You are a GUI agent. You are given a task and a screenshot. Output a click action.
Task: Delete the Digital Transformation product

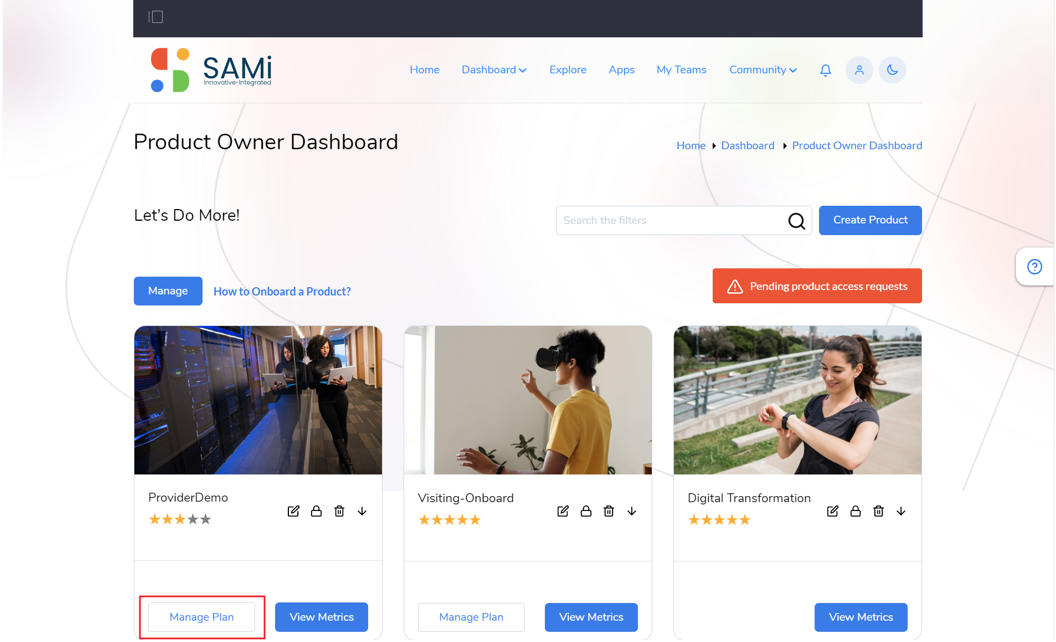(878, 511)
